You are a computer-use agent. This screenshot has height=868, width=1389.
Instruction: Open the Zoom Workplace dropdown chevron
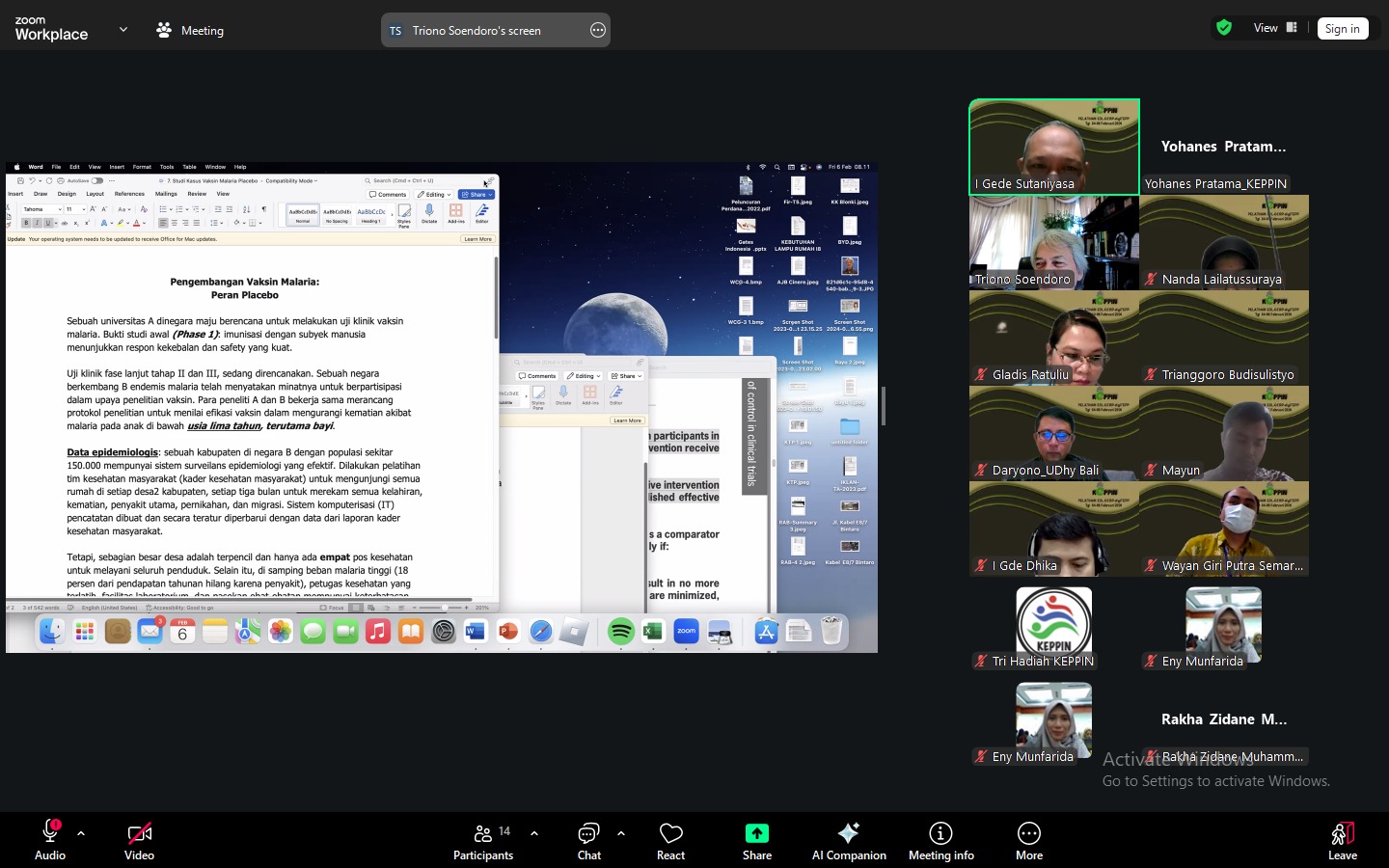pos(123,30)
